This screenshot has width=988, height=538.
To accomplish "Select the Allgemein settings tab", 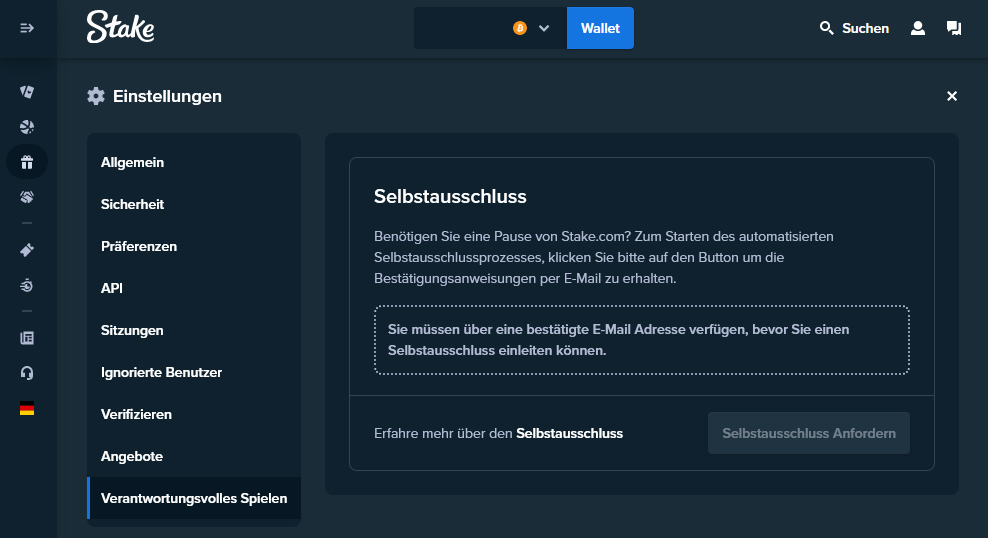I will 194,163.
